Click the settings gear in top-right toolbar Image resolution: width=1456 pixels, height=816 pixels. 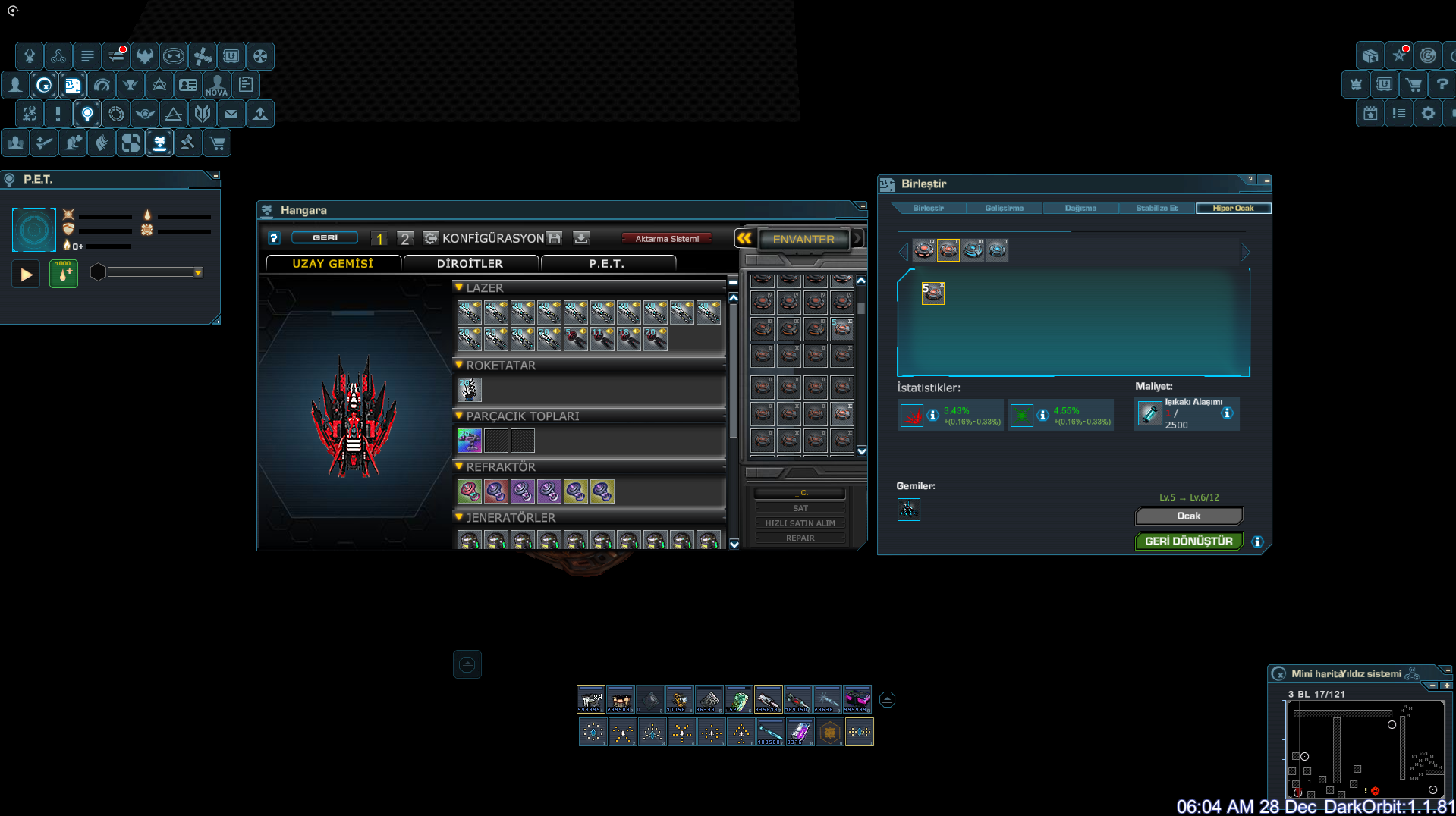(x=1428, y=114)
